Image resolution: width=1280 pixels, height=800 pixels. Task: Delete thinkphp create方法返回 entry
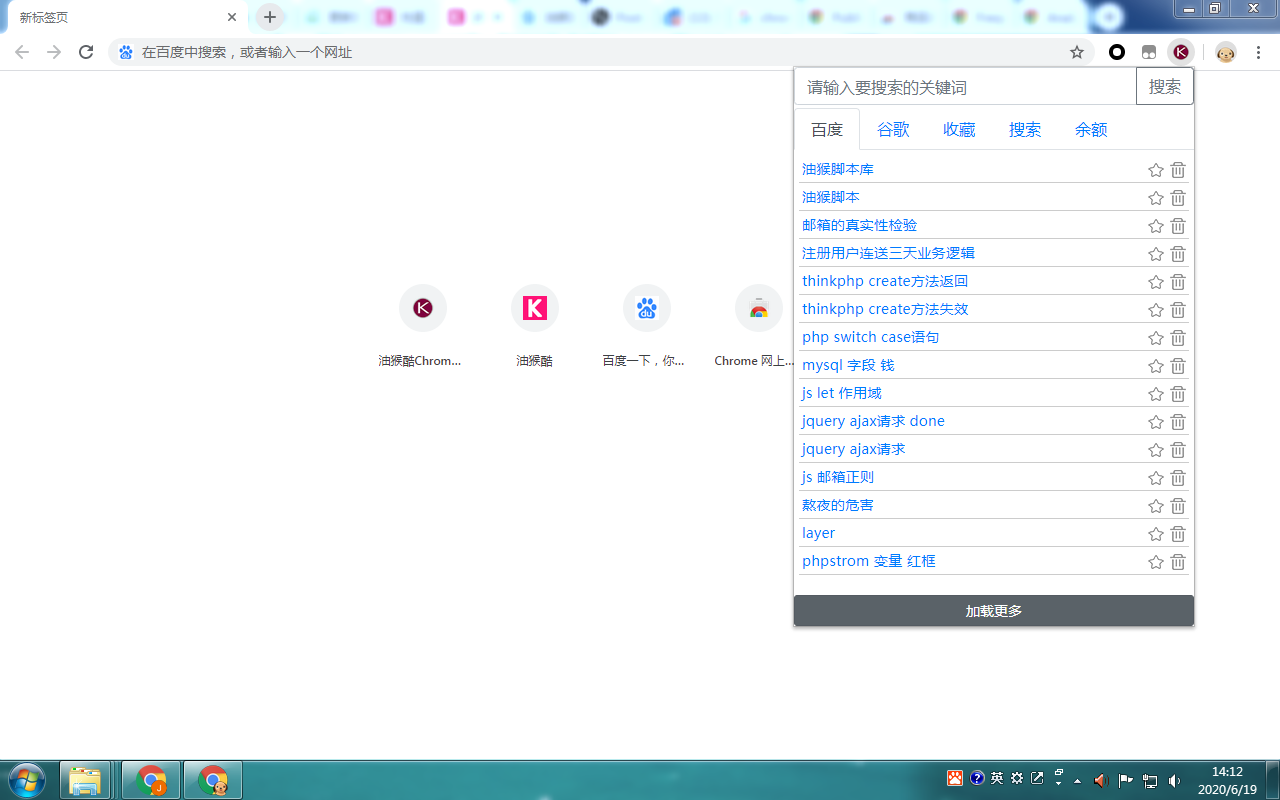(1178, 282)
